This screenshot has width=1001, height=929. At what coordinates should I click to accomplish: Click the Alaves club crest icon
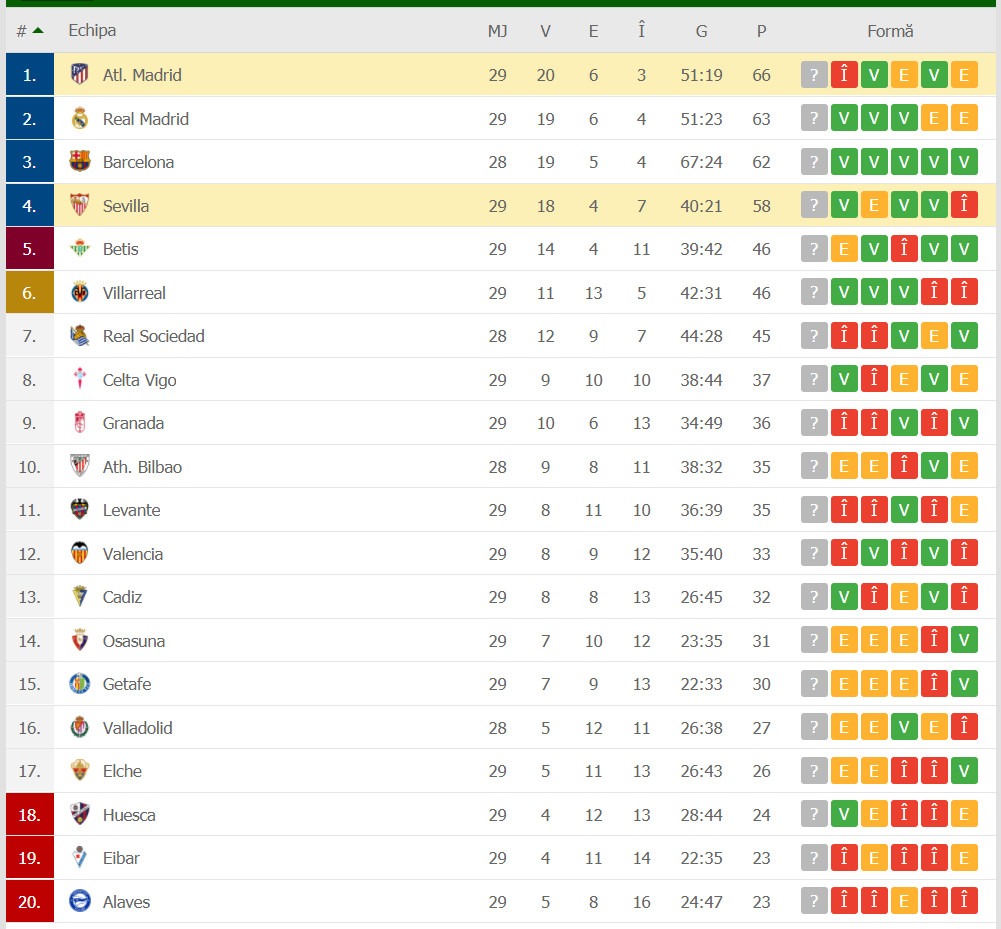click(x=80, y=901)
